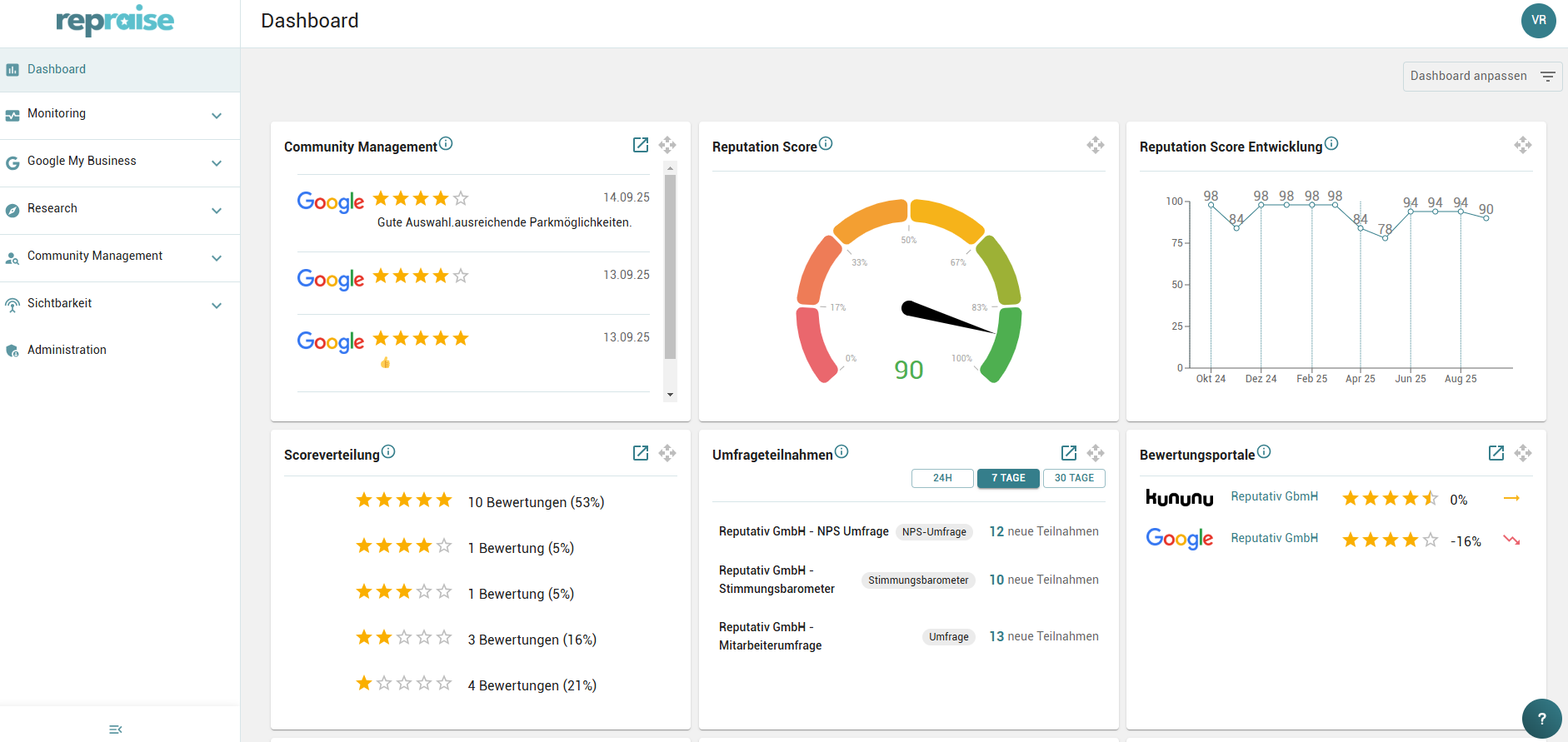Click info icon beside Umfrageteilnahmen title
Image resolution: width=1568 pixels, height=742 pixels.
pos(841,451)
